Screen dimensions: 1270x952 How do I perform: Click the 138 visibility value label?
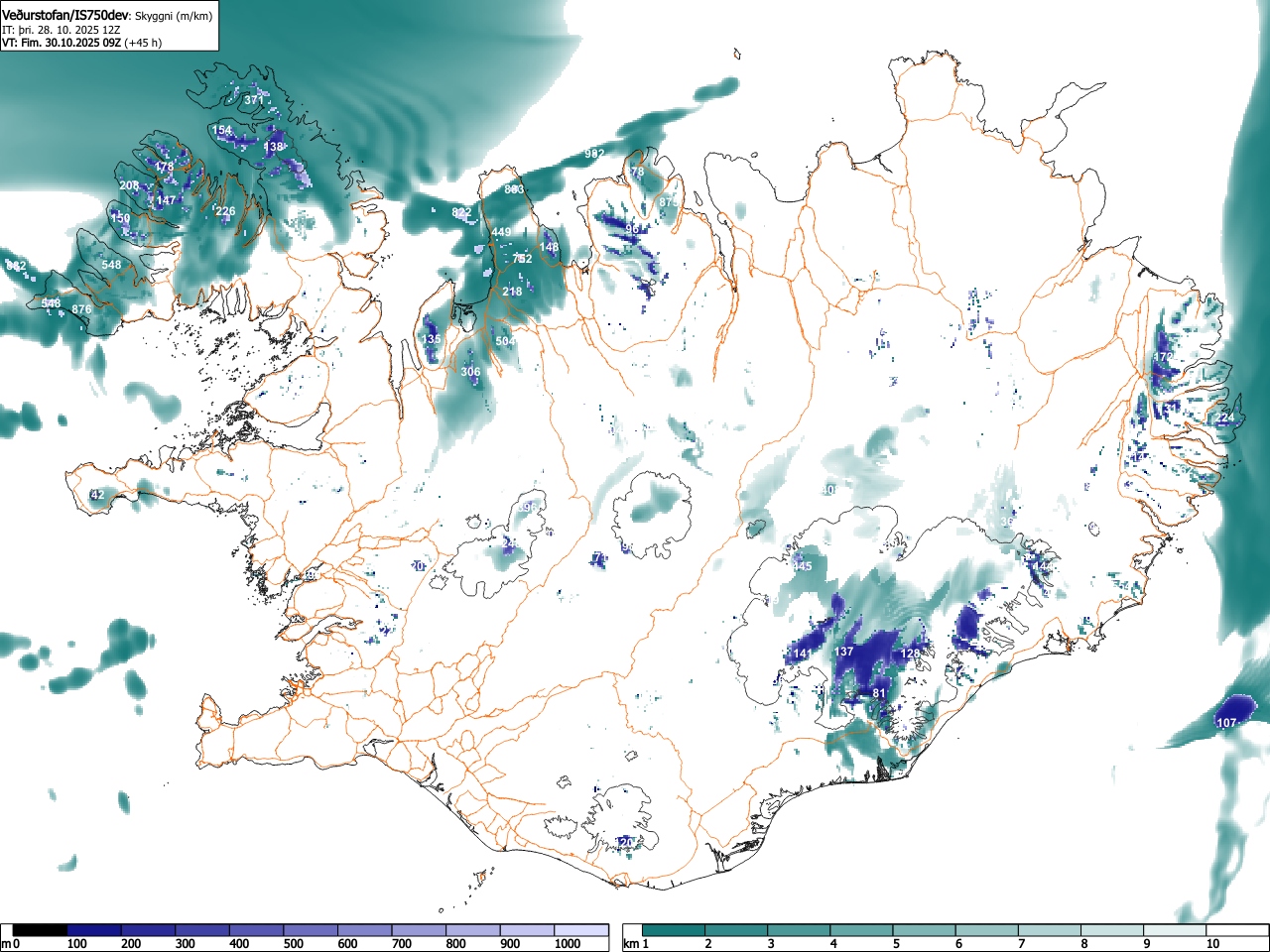click(274, 148)
